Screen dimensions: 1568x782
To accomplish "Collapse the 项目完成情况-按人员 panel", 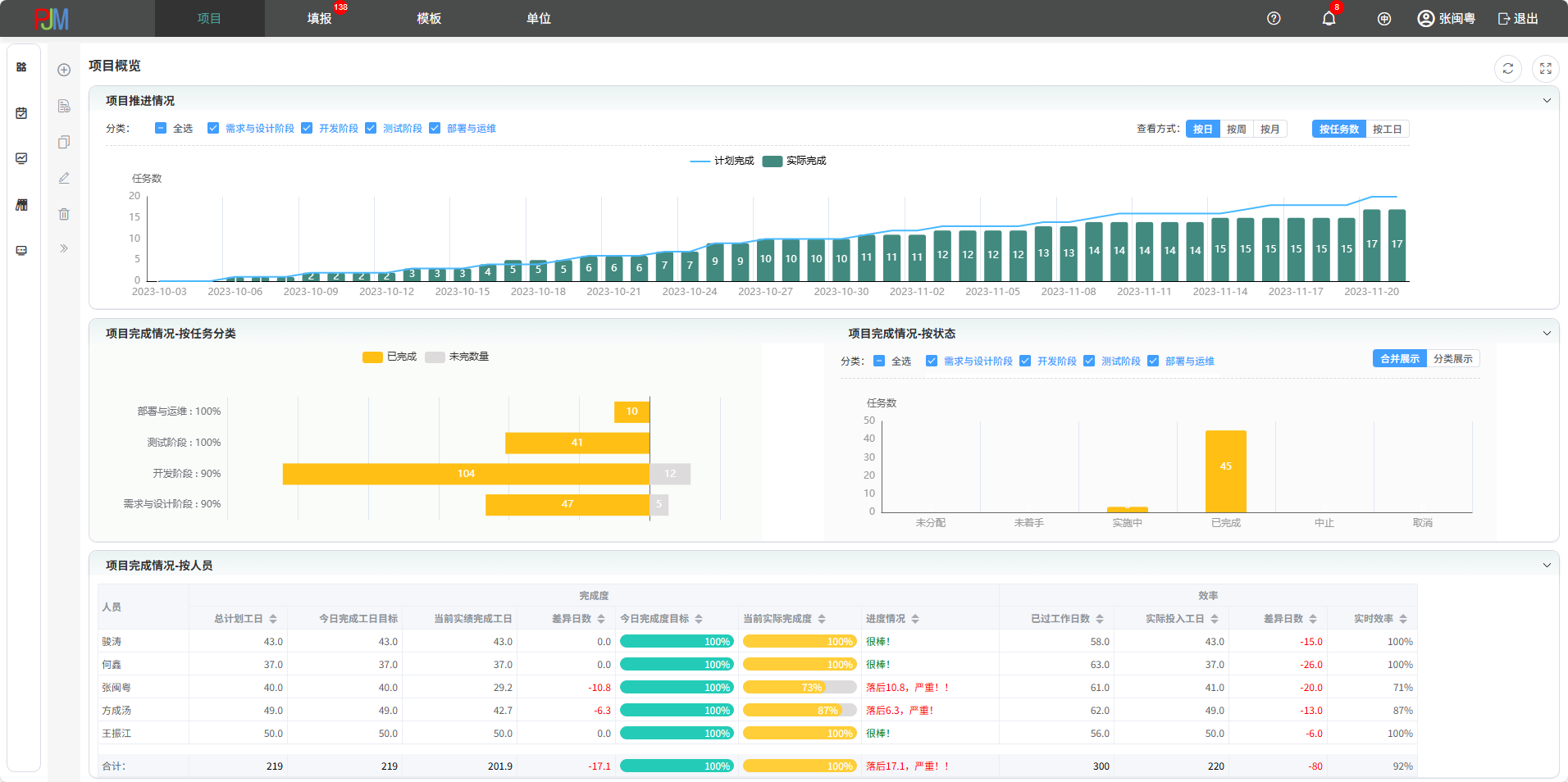I will click(1547, 566).
